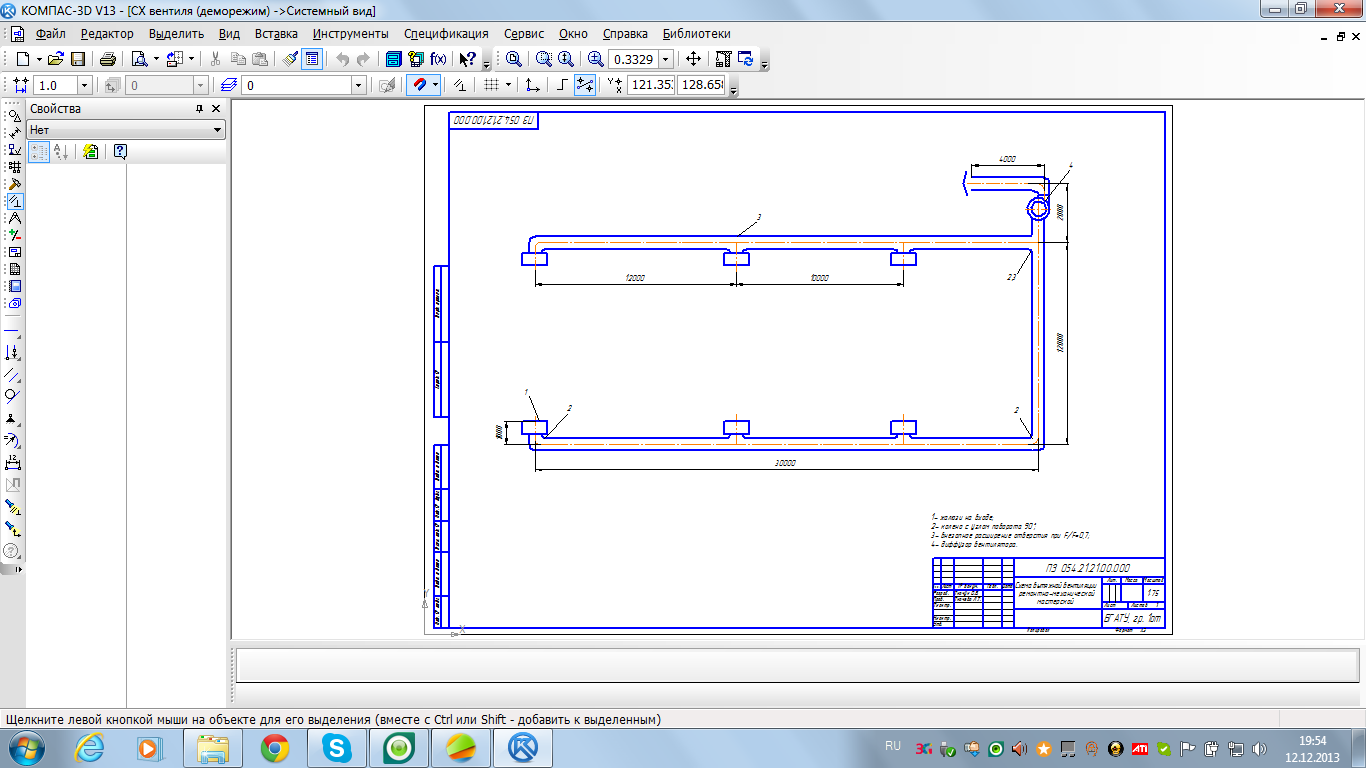Open the zoom scale 0.3329 dropdown
This screenshot has height=768, width=1366.
(666, 59)
